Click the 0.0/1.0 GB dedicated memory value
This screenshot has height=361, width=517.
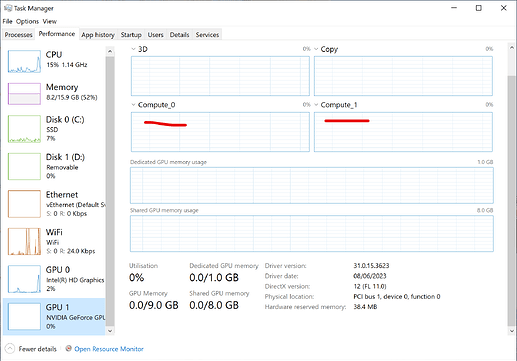click(x=214, y=277)
